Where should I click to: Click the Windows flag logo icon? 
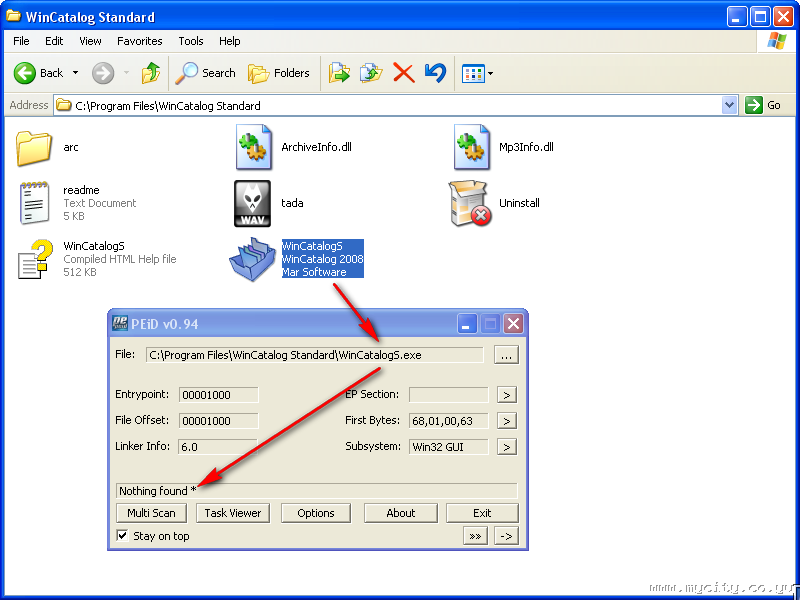(x=777, y=41)
